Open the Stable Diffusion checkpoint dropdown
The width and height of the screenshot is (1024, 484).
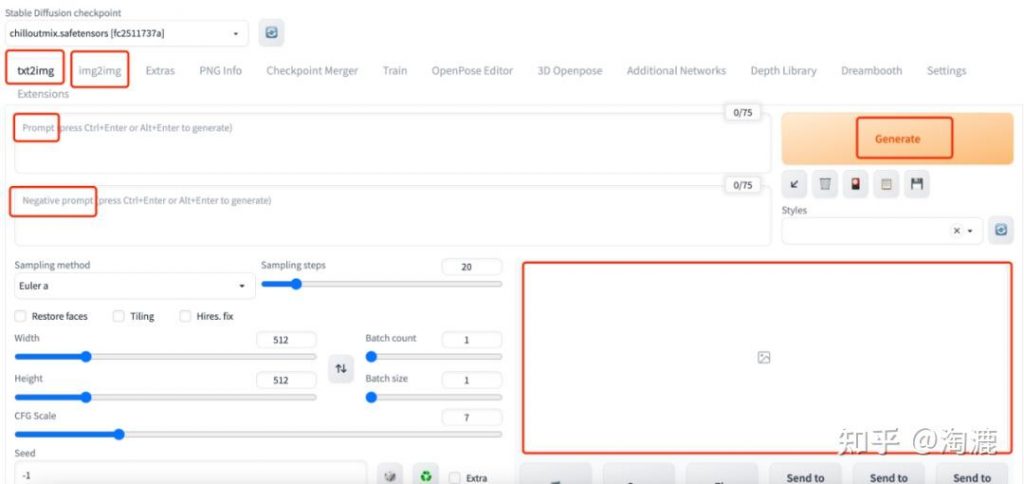(x=125, y=33)
